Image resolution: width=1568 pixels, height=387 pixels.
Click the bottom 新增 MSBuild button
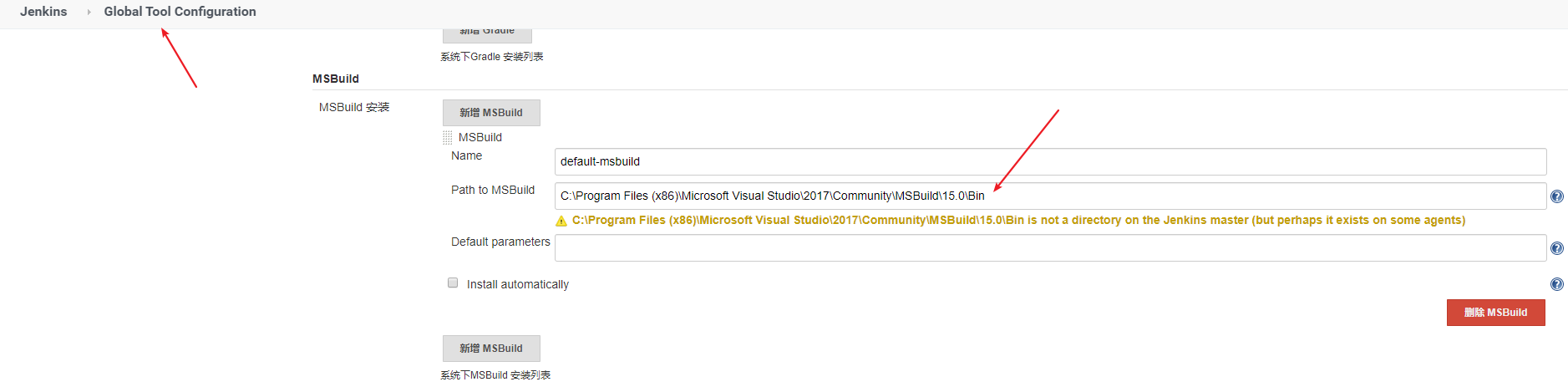point(491,349)
